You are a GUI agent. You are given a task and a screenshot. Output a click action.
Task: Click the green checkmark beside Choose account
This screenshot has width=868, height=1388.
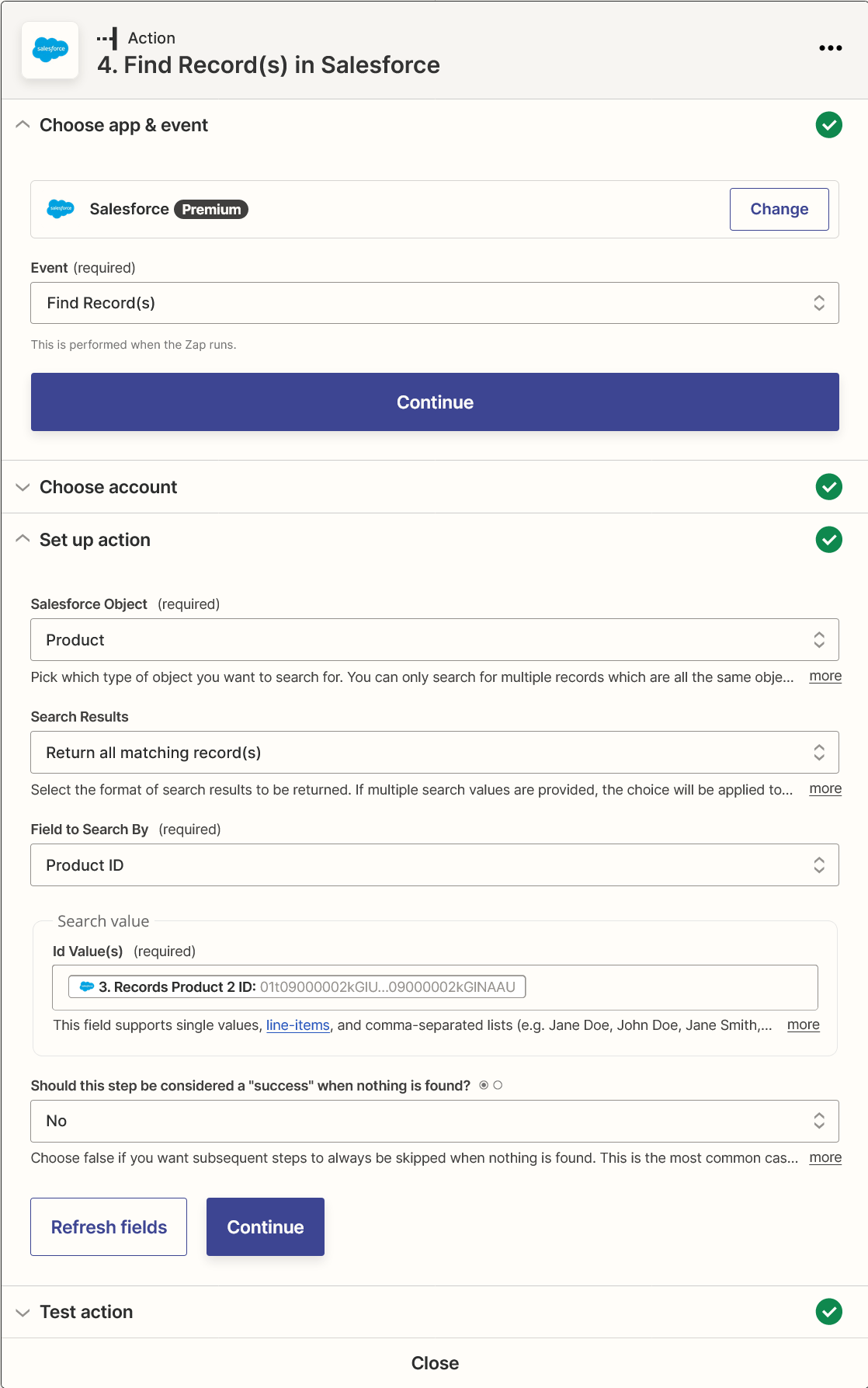pos(828,487)
